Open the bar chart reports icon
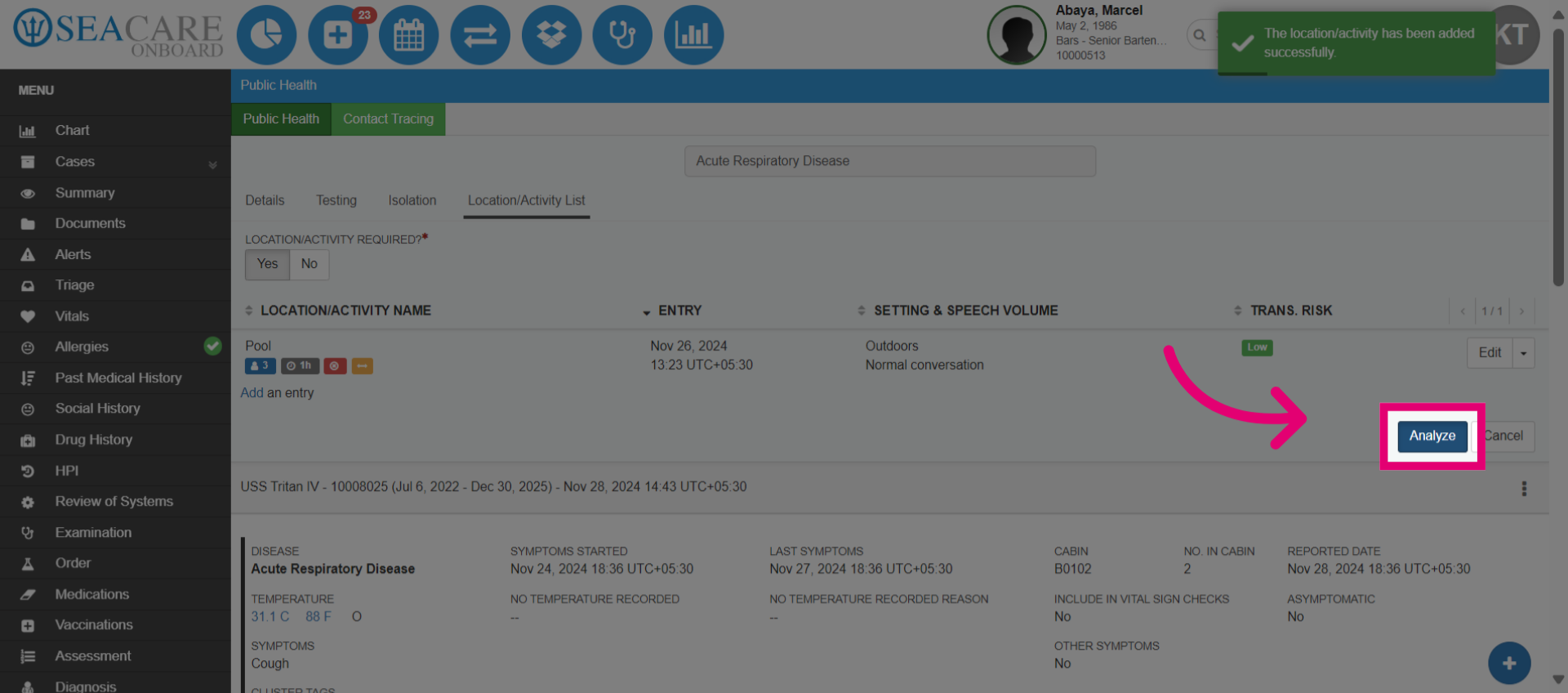The image size is (1568, 693). 693,35
